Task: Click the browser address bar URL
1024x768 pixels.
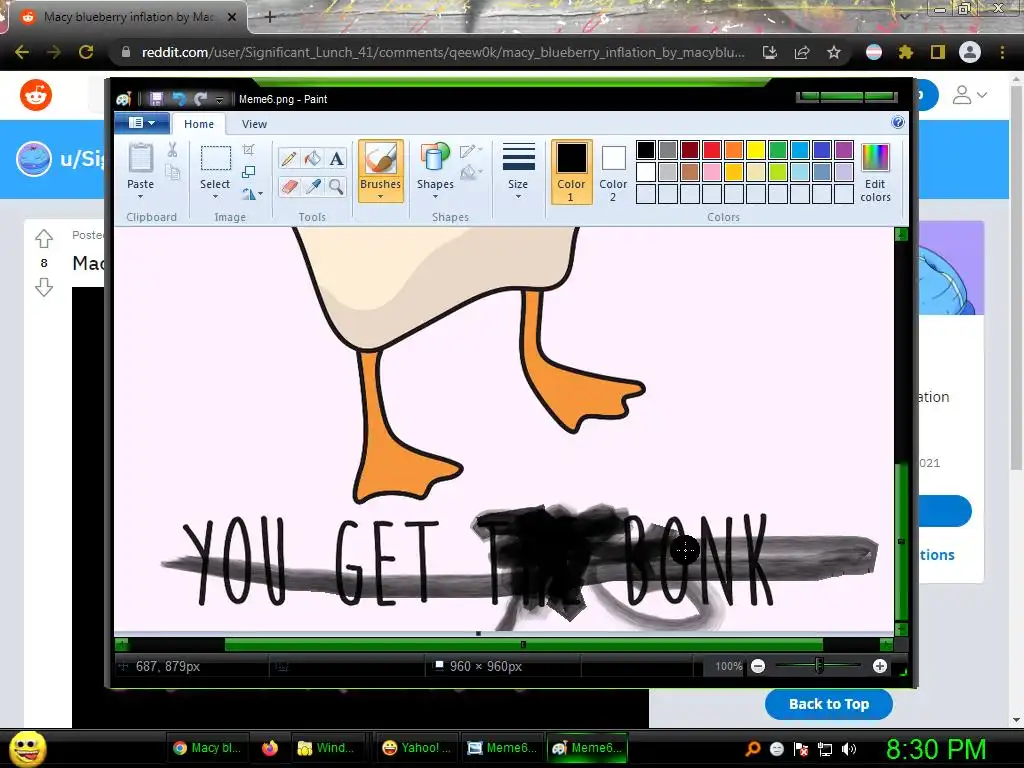Action: (x=443, y=52)
